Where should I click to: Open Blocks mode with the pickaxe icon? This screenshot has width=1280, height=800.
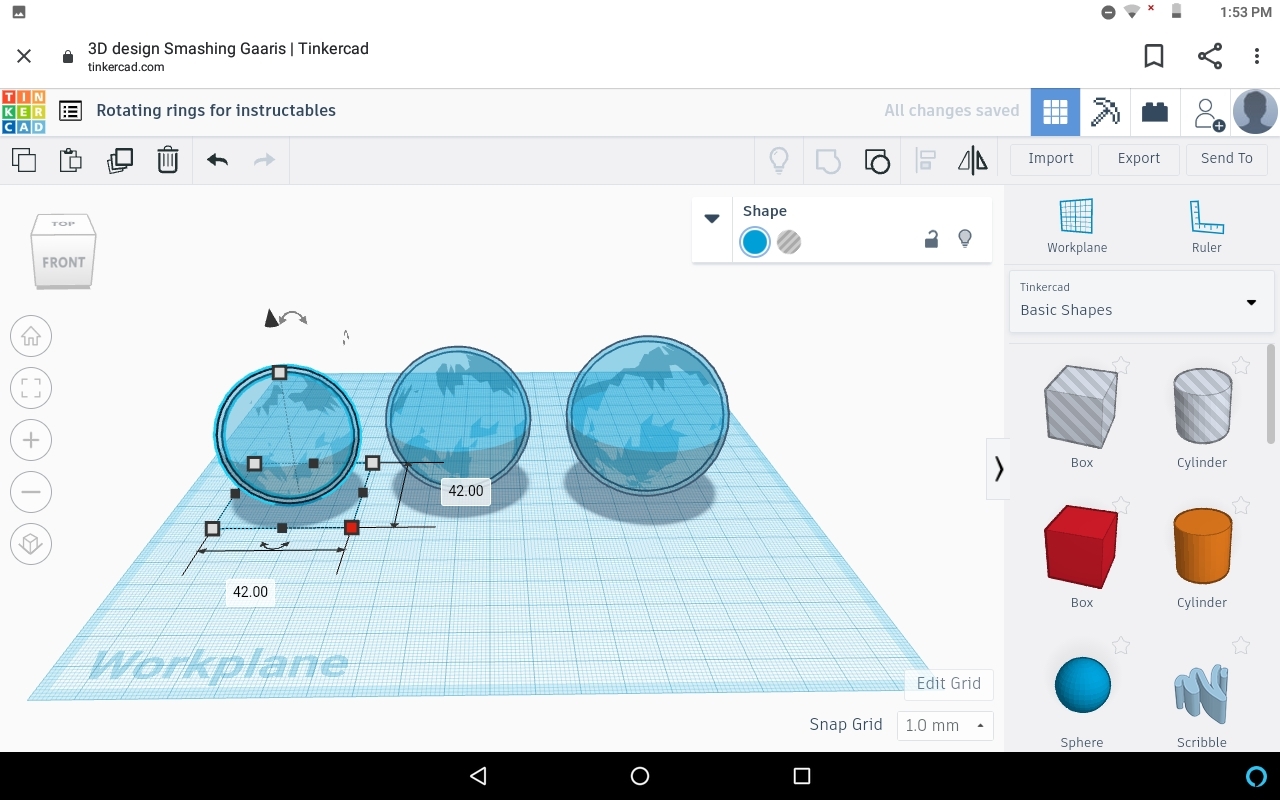[x=1105, y=111]
